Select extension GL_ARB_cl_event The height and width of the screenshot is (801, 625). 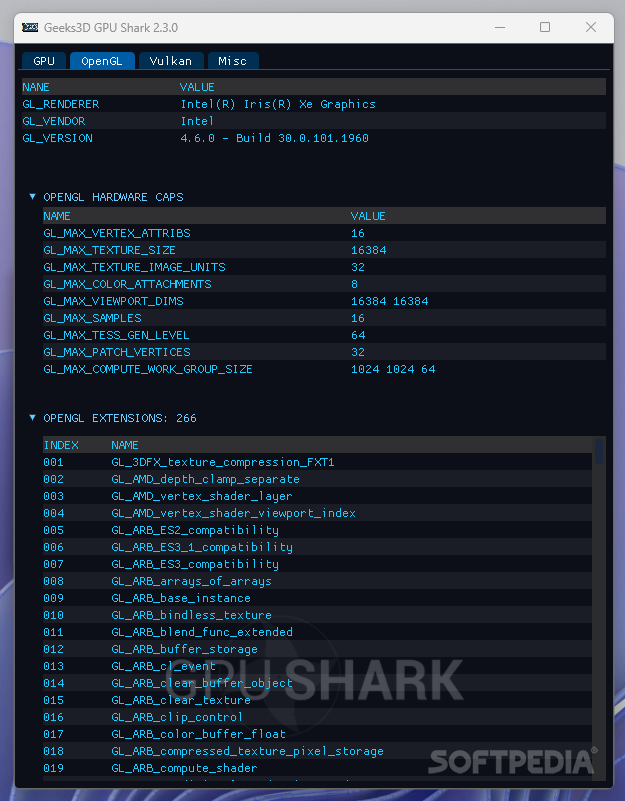coord(164,666)
